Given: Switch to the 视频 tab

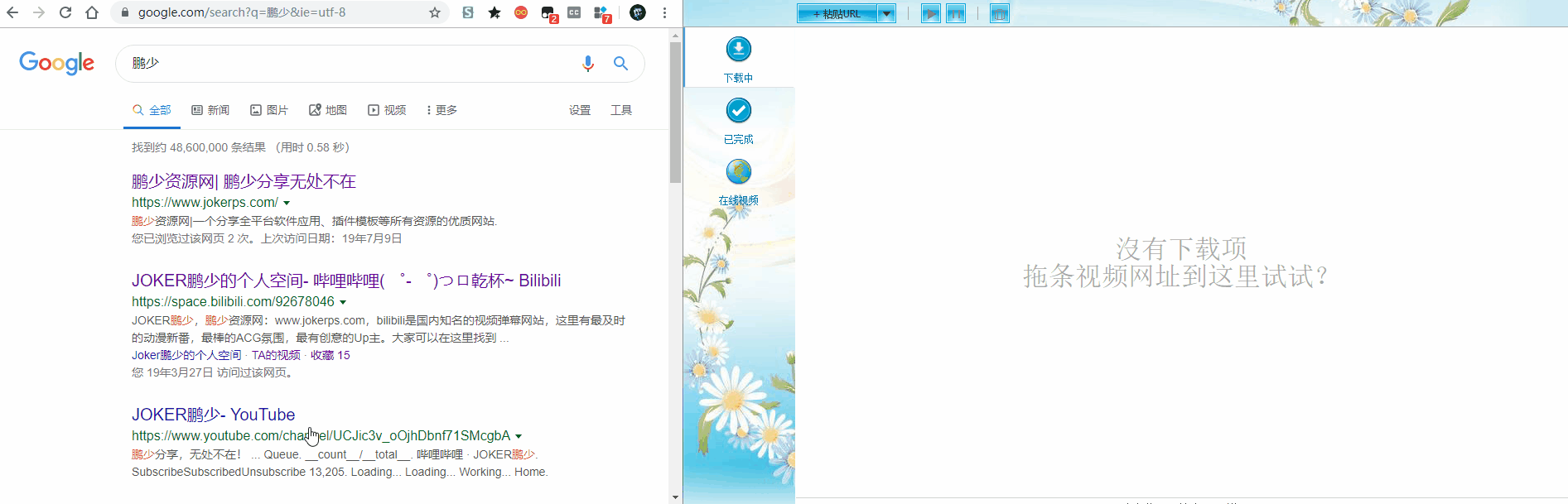Looking at the screenshot, I should click(387, 110).
